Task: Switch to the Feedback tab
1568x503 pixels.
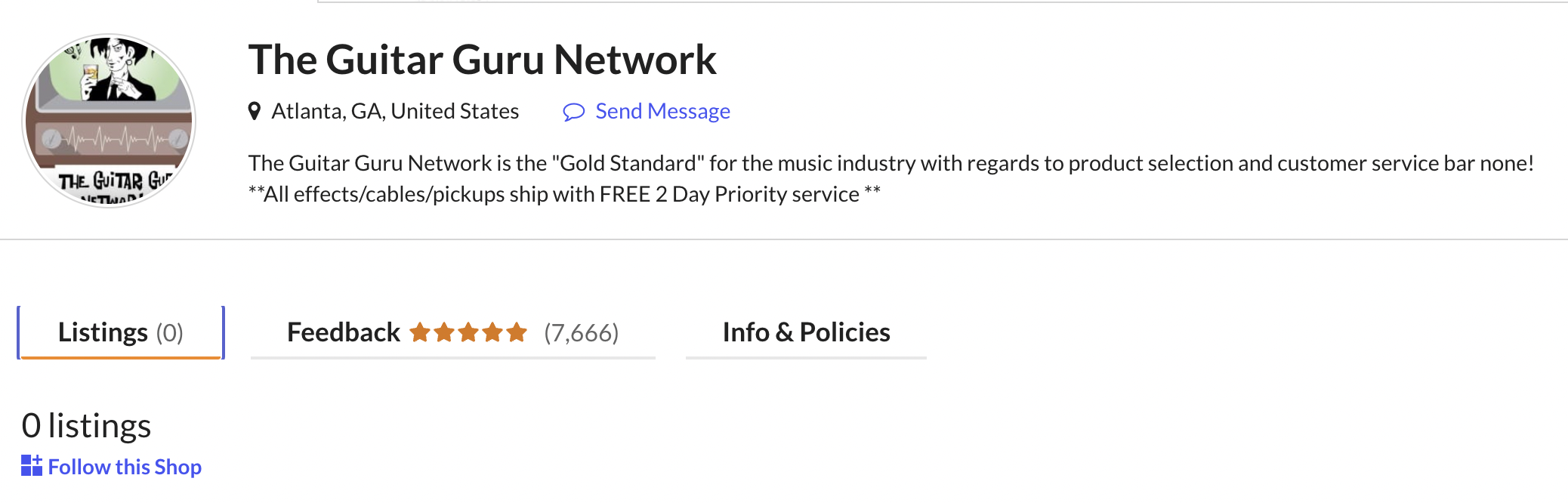Action: click(x=344, y=332)
